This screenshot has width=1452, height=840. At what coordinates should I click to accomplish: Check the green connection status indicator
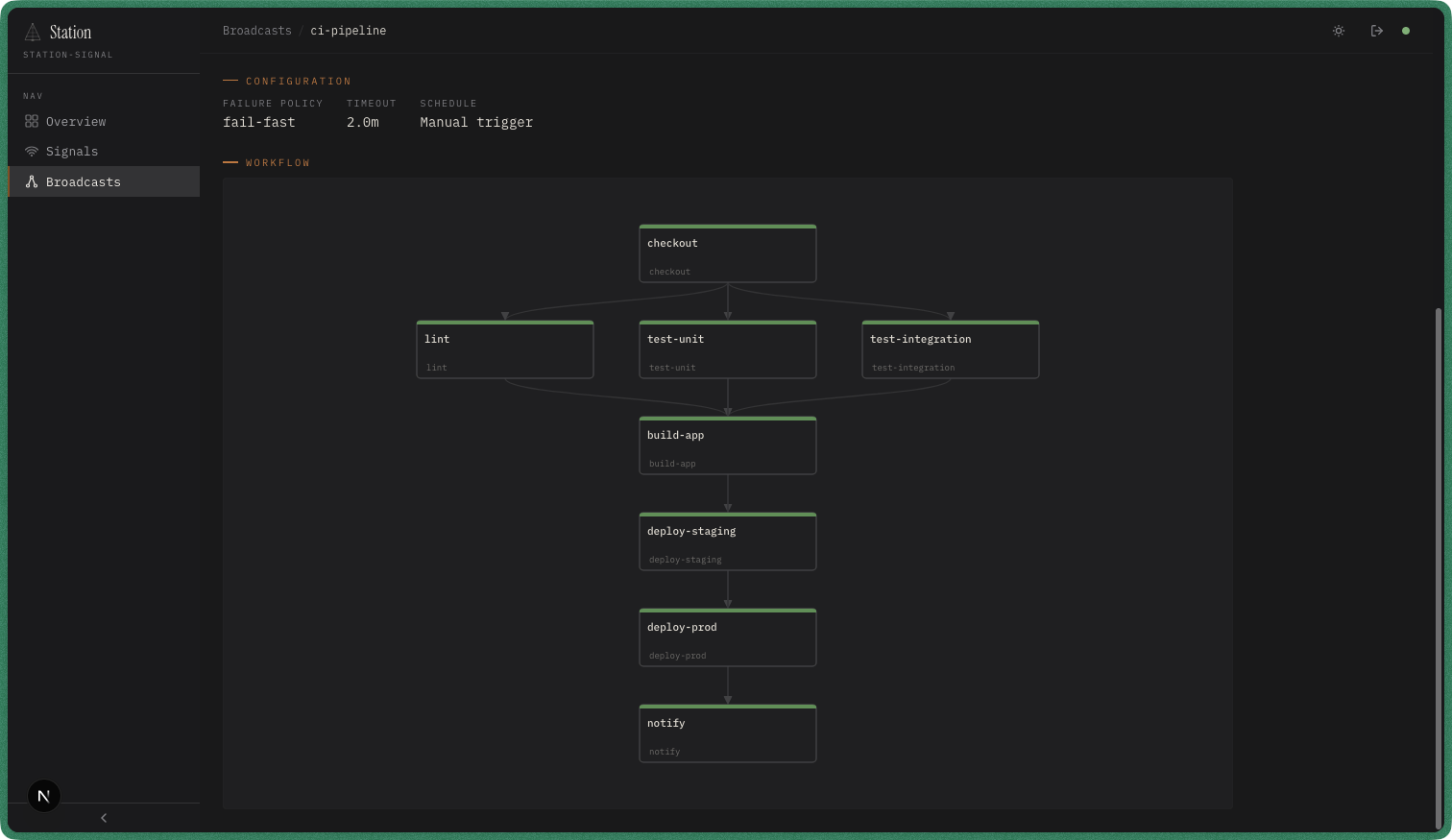tap(1406, 31)
